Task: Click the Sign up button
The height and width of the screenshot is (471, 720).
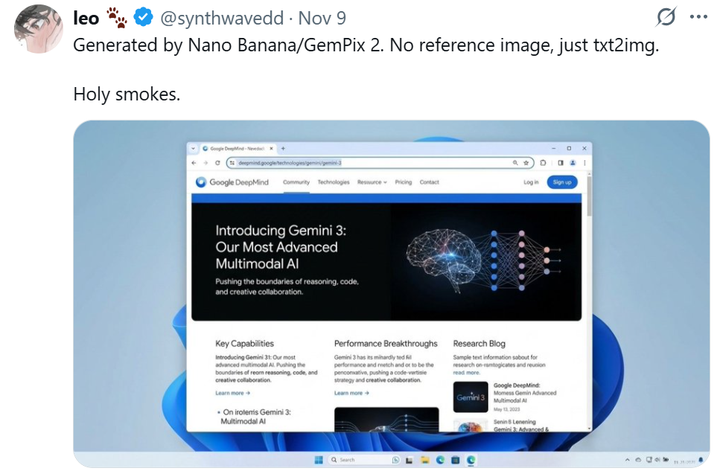Action: [x=562, y=182]
